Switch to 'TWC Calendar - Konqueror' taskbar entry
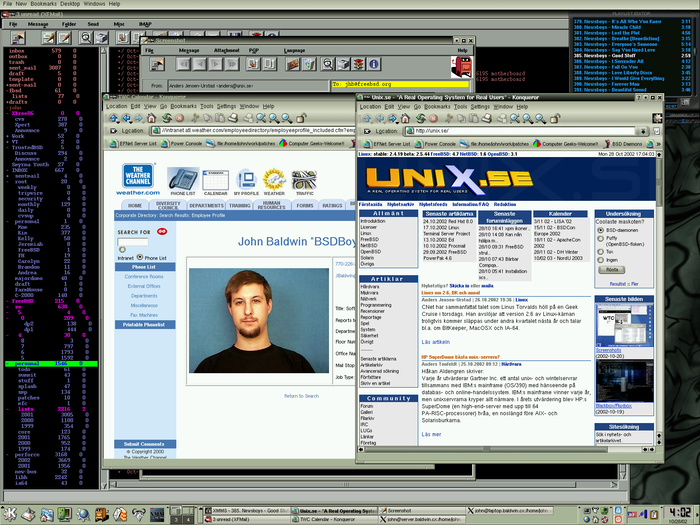This screenshot has height=525, width=700. (x=335, y=519)
